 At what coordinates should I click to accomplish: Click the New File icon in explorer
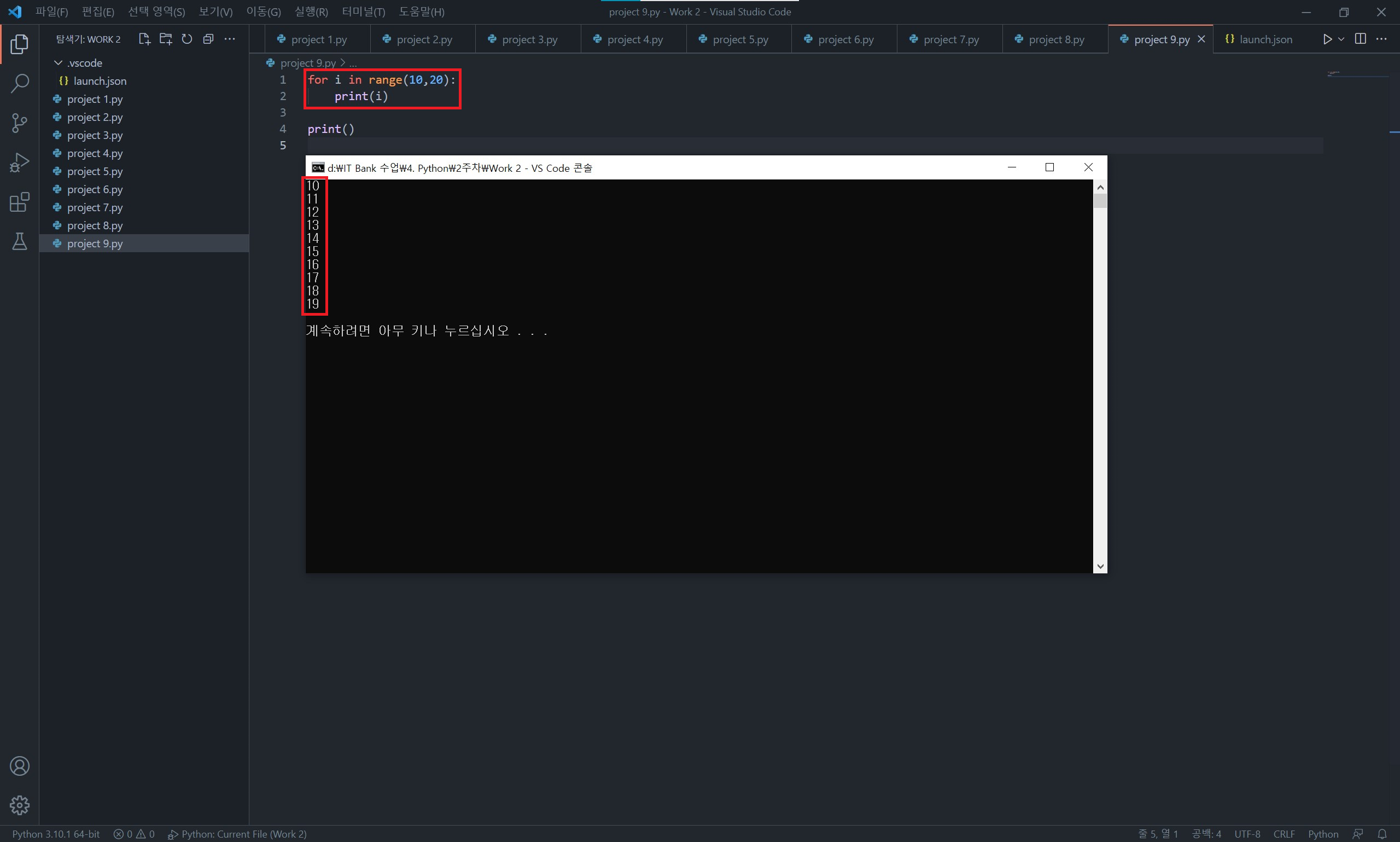point(144,39)
